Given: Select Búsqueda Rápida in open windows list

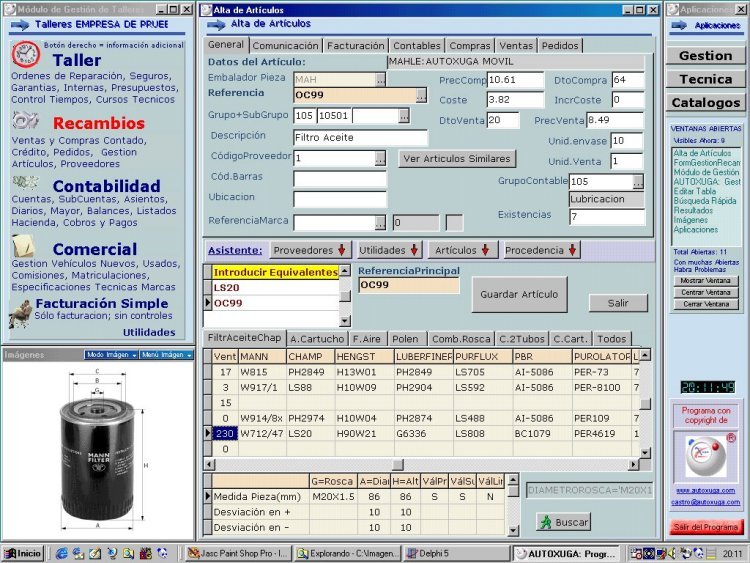Looking at the screenshot, I should [705, 201].
